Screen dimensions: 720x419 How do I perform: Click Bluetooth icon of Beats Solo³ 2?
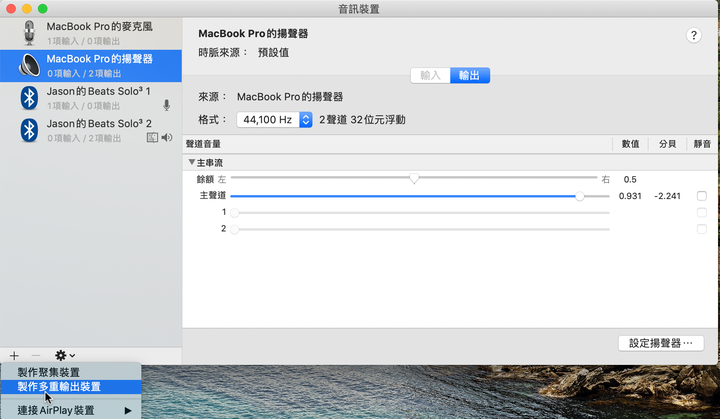point(29,130)
